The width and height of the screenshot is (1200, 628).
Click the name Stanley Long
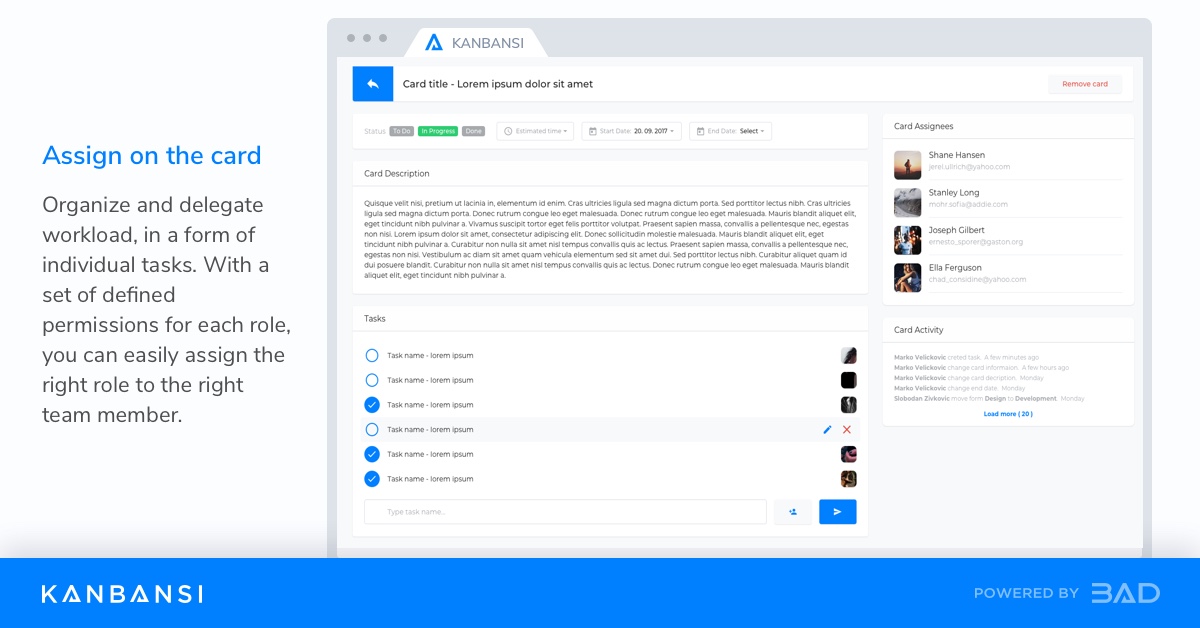pyautogui.click(x=954, y=192)
